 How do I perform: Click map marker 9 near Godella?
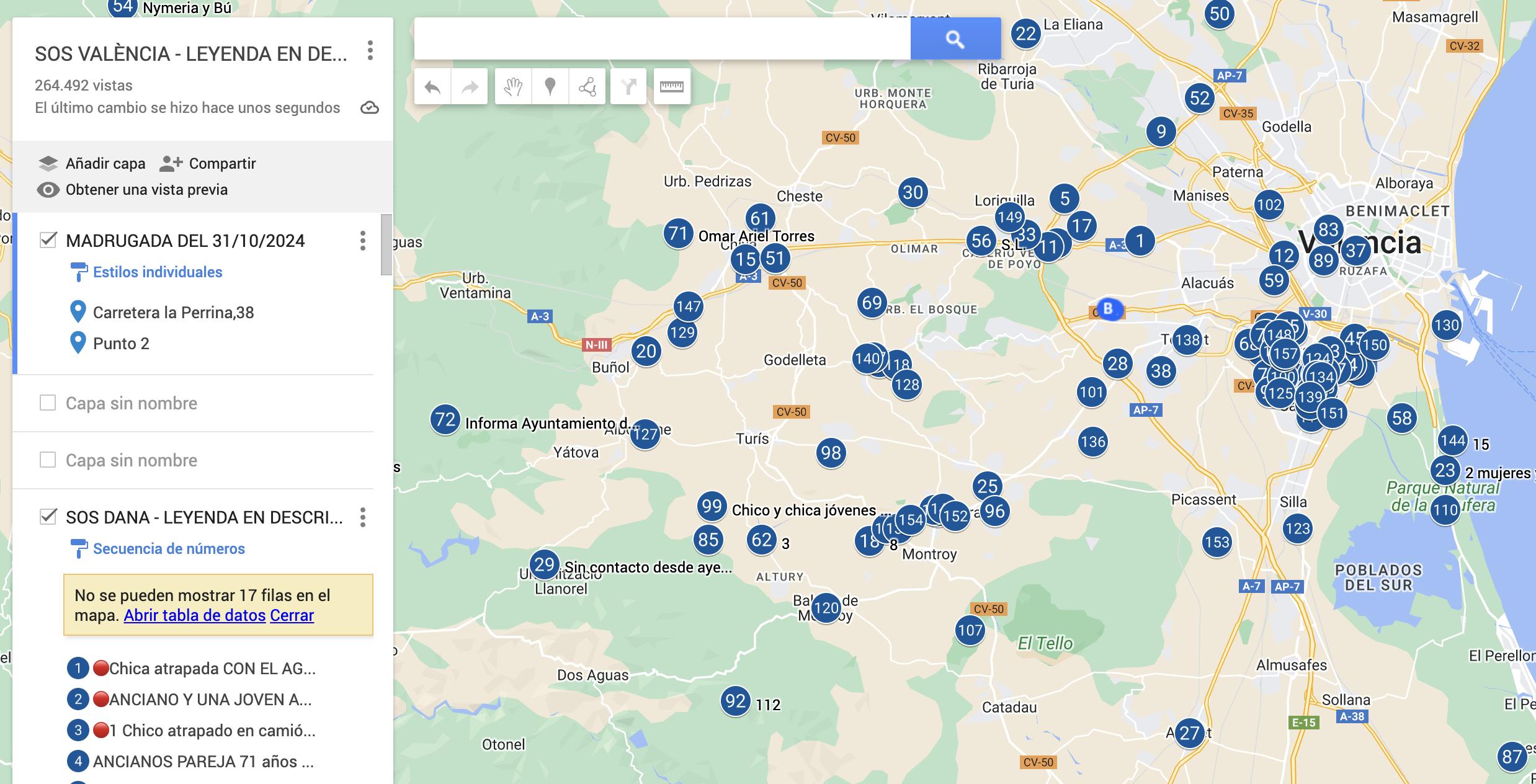(1161, 131)
